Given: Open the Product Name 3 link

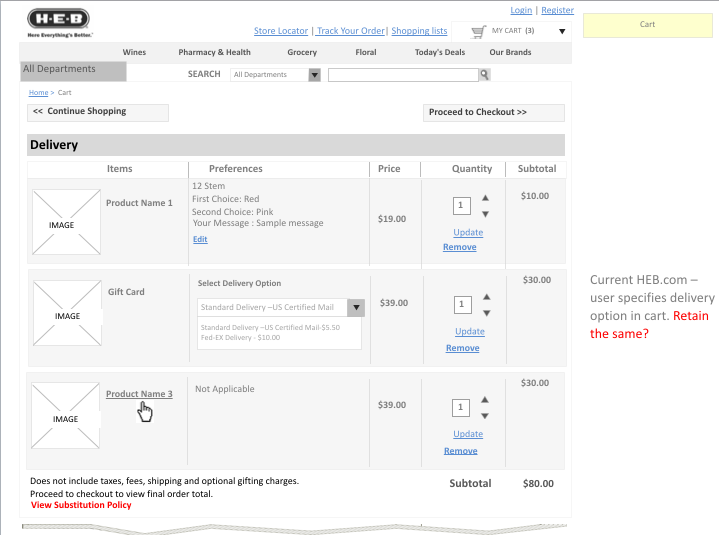Looking at the screenshot, I should [x=139, y=394].
